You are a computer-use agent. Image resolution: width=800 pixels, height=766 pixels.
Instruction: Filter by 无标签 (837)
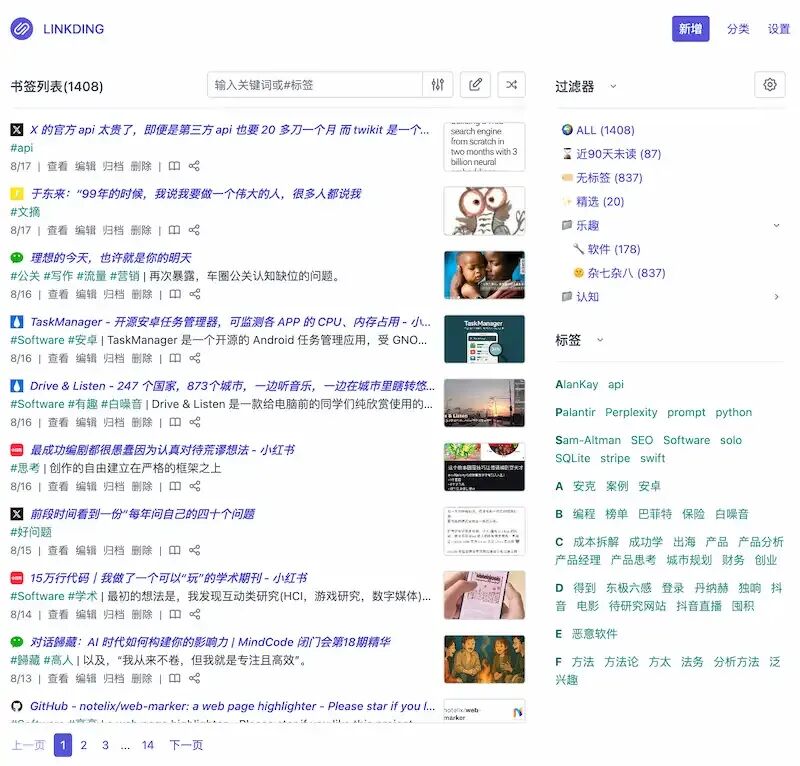(609, 178)
